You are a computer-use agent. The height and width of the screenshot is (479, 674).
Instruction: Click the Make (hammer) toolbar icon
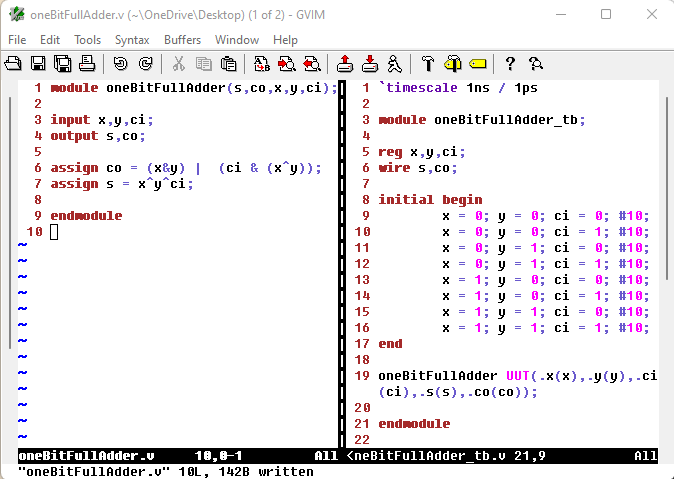[x=427, y=64]
